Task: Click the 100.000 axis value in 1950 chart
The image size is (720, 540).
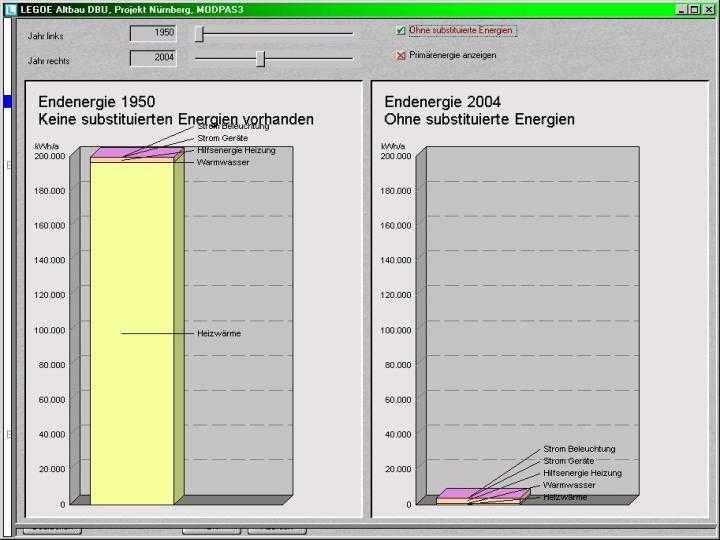Action: click(50, 330)
